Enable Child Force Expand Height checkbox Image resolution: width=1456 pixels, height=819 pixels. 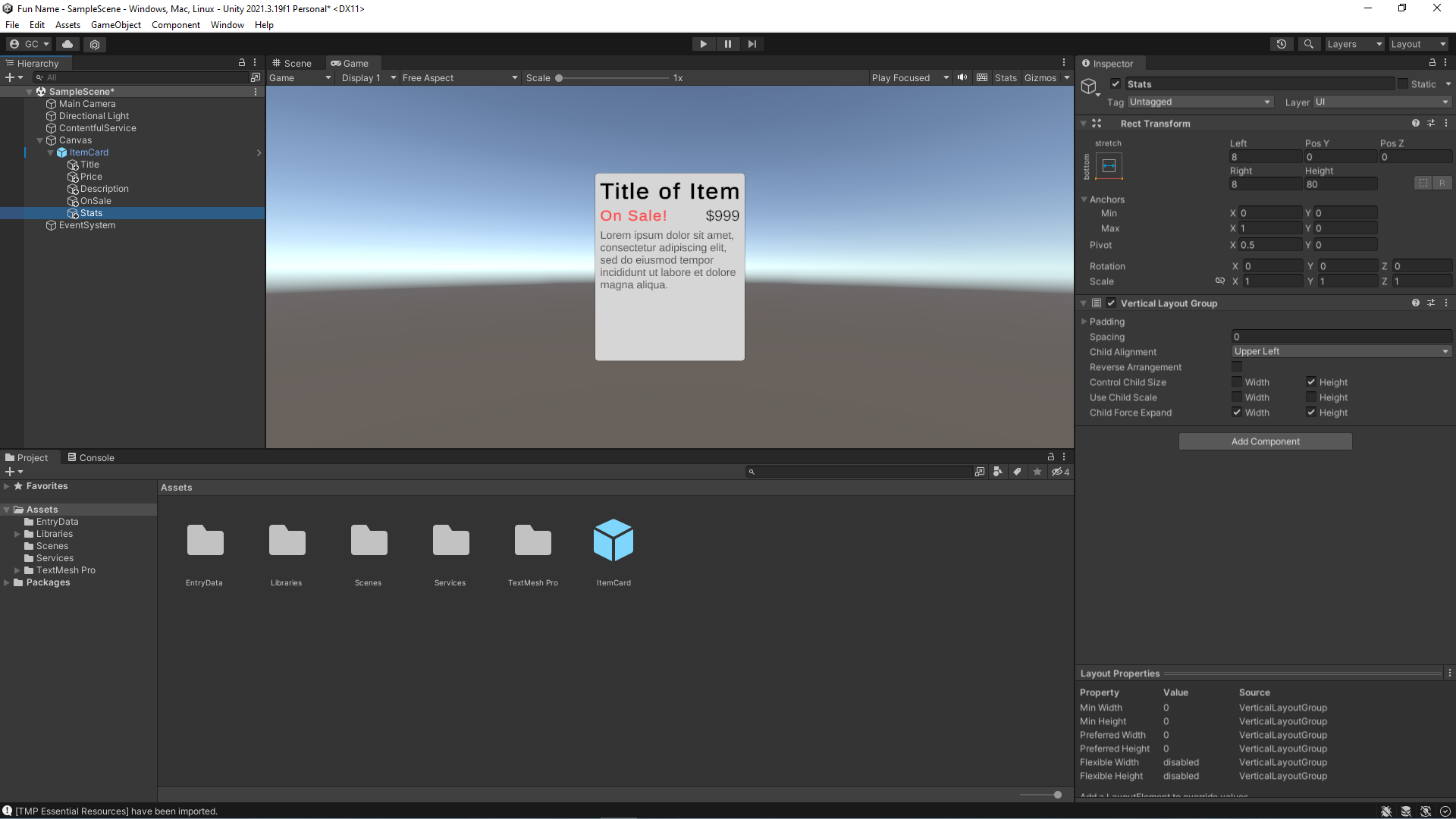point(1311,412)
